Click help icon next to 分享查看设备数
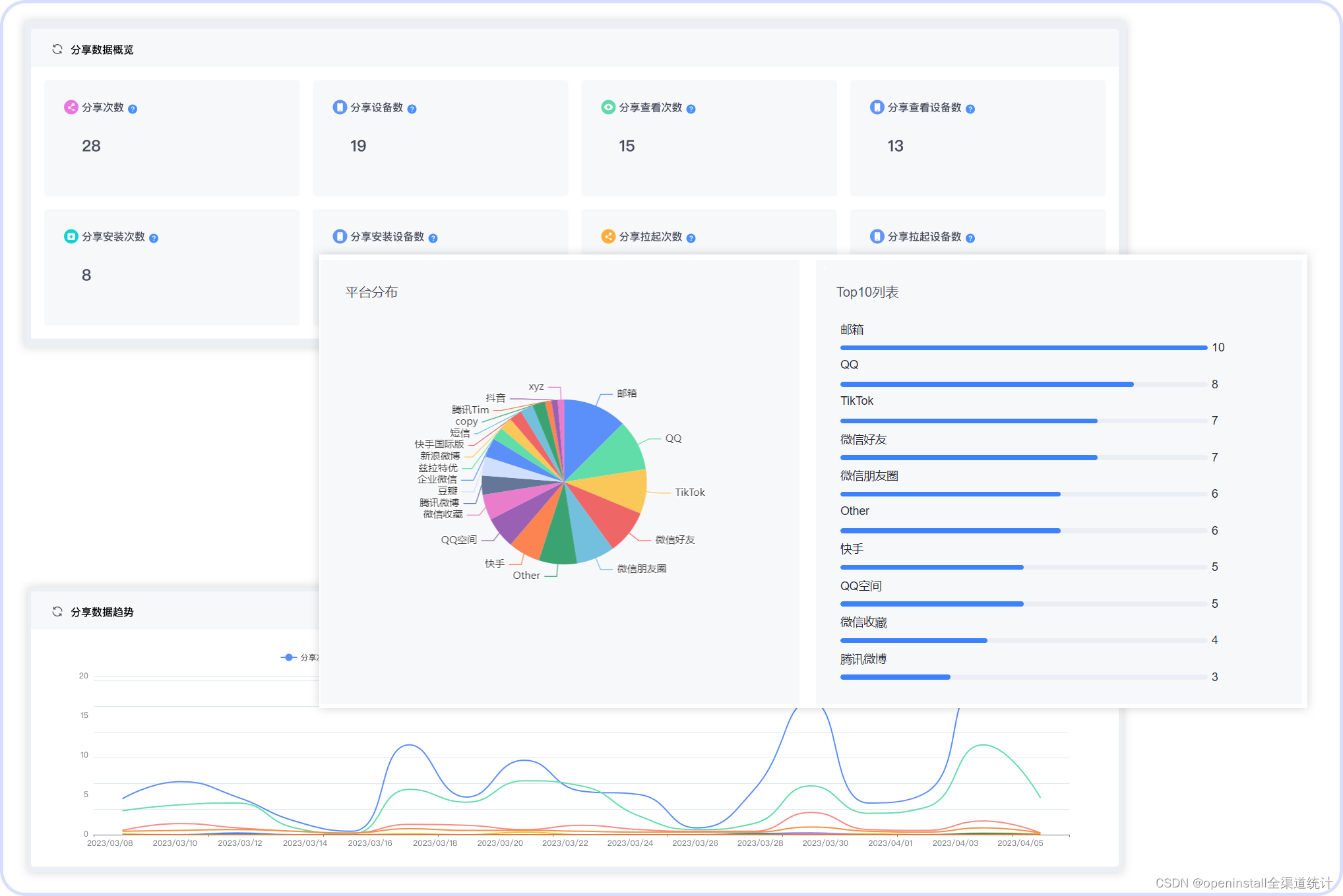This screenshot has height=896, width=1343. (x=970, y=109)
